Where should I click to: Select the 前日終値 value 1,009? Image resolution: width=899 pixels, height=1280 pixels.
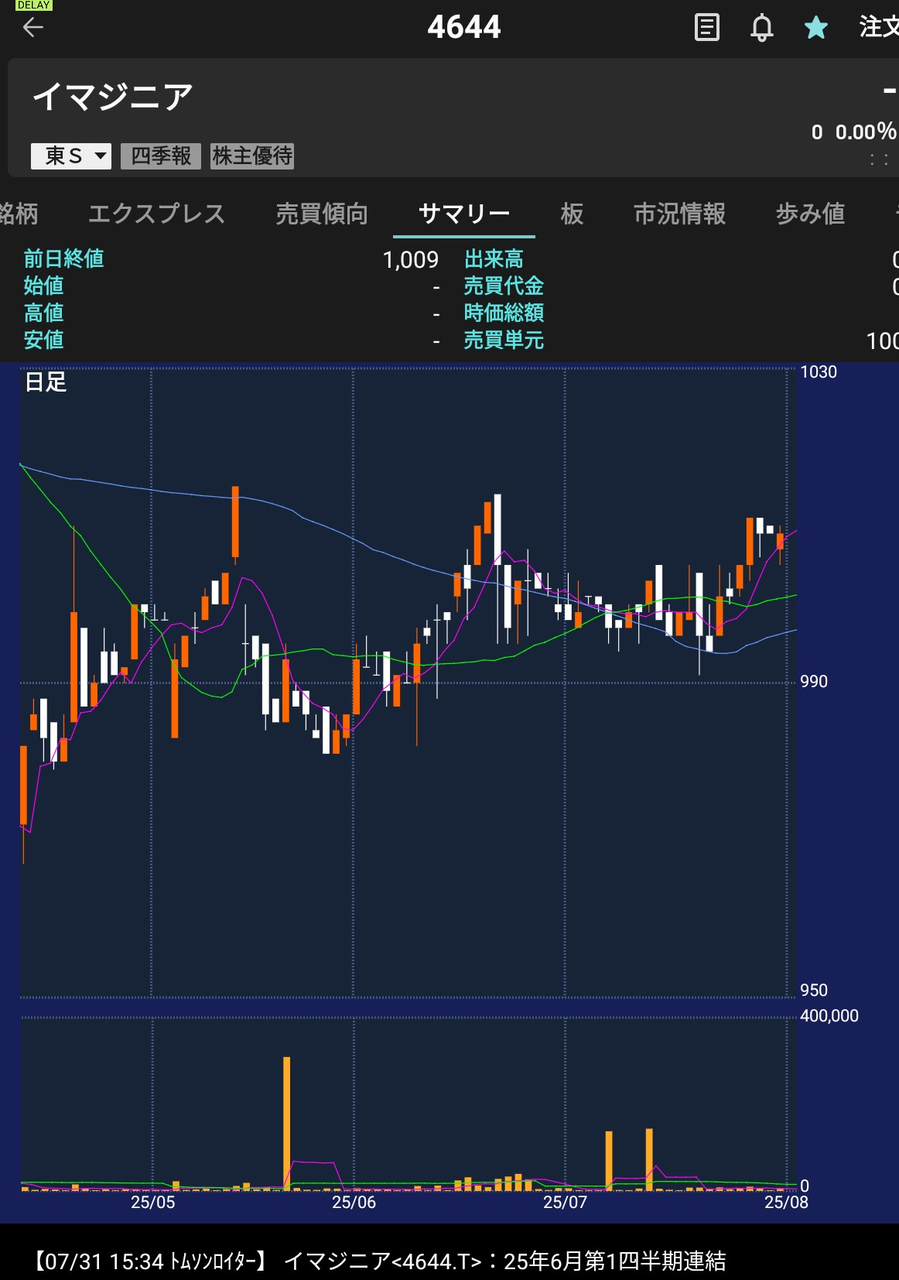[411, 260]
